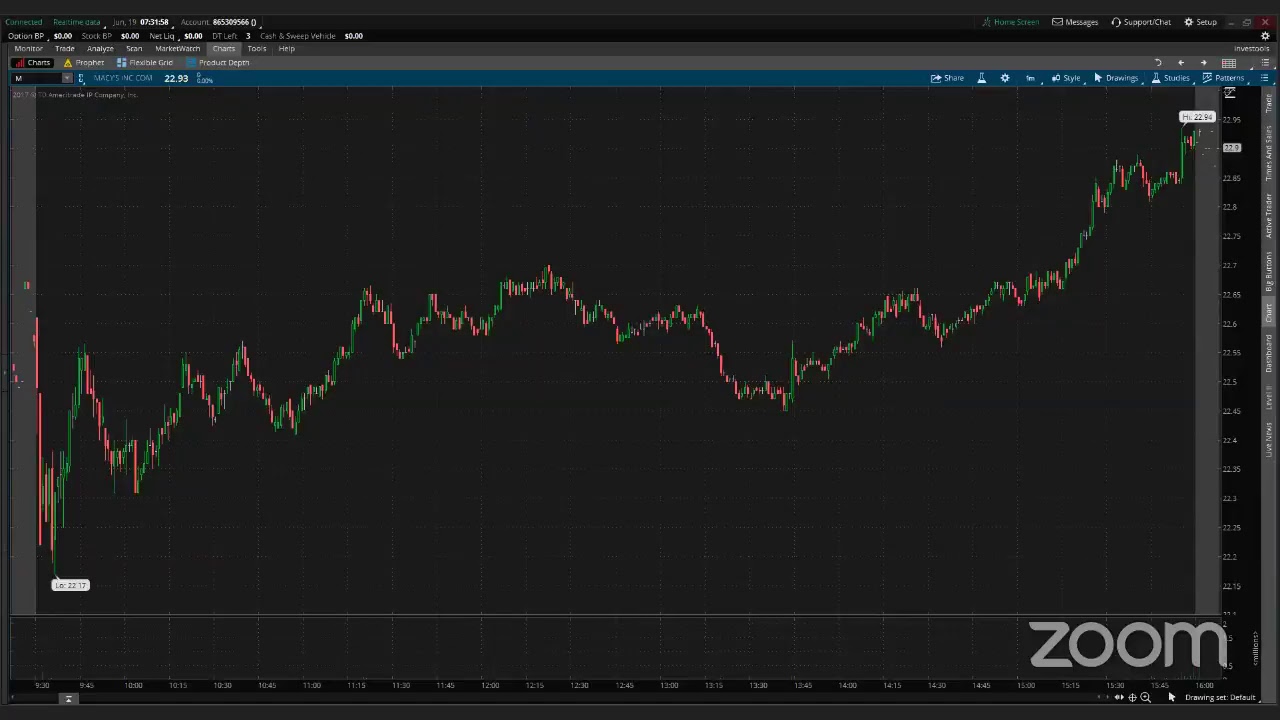Open the Level II sidebar tab

[x=1269, y=397]
